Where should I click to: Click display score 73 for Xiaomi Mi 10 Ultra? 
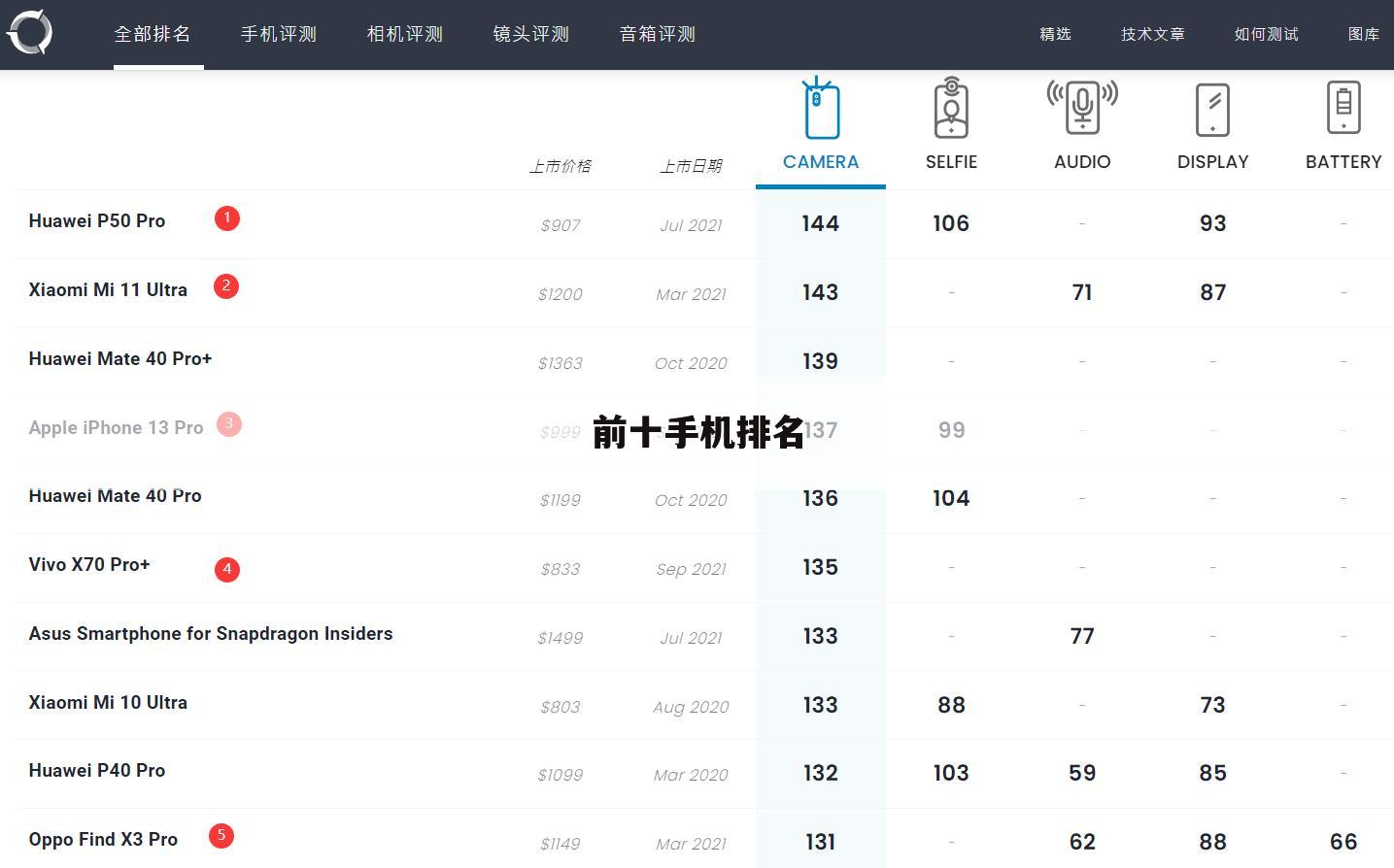[x=1212, y=705]
